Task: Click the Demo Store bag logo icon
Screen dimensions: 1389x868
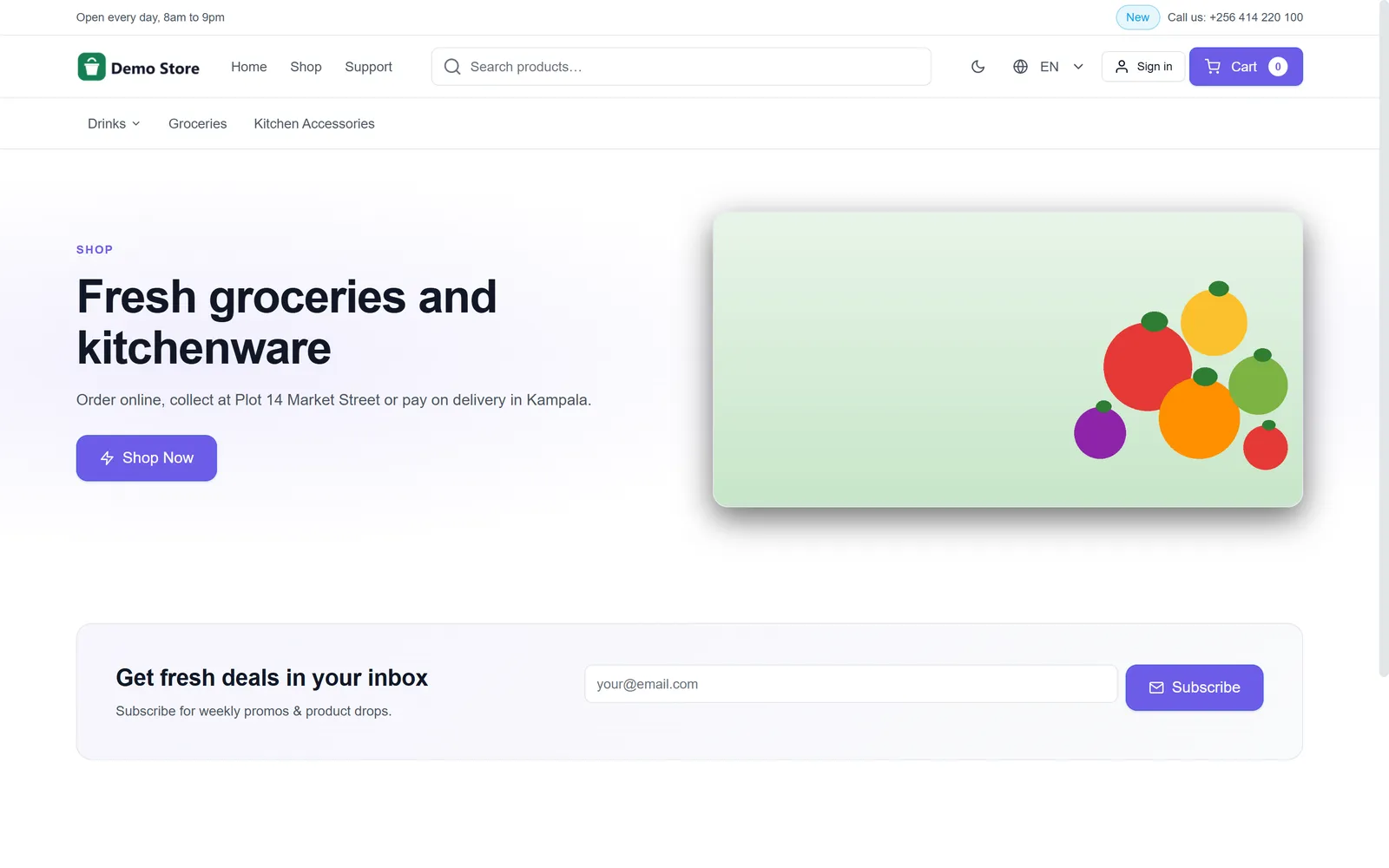Action: (91, 67)
